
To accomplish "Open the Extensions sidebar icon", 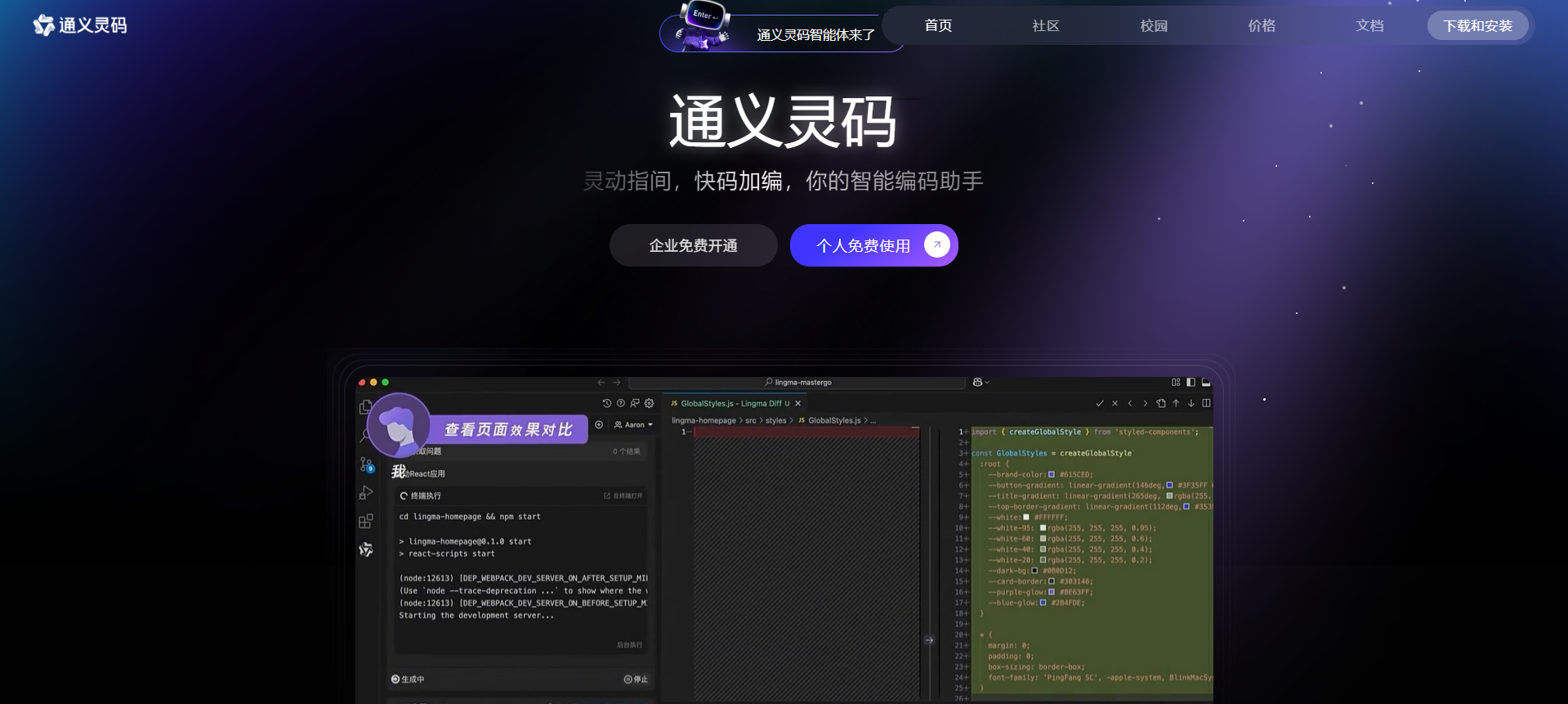I will coord(366,521).
